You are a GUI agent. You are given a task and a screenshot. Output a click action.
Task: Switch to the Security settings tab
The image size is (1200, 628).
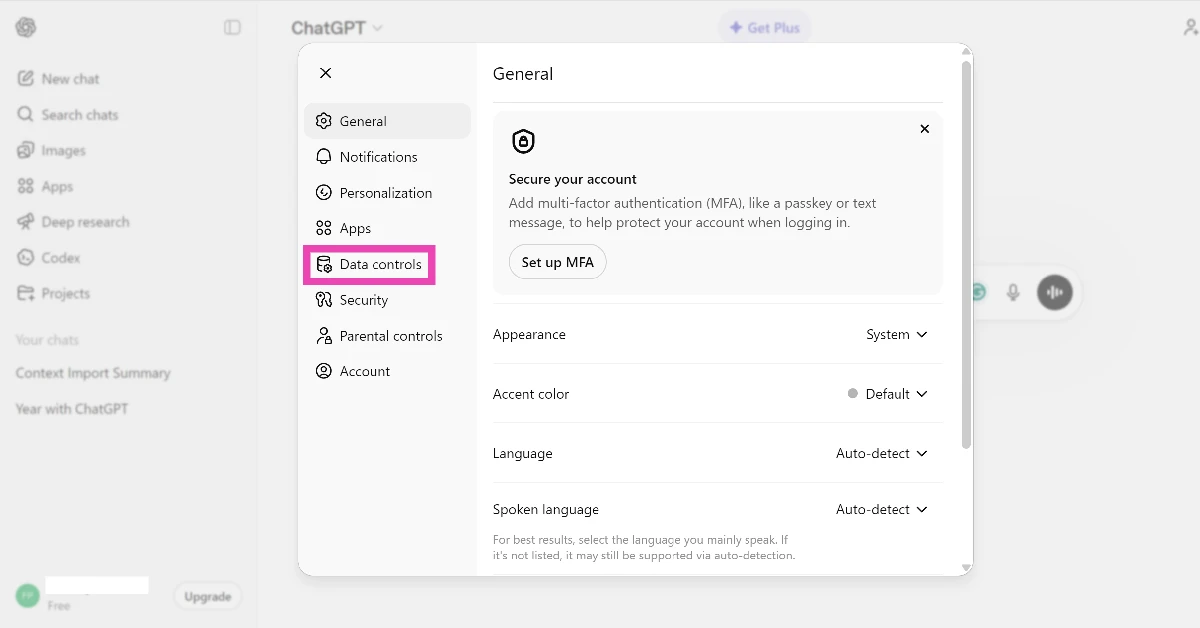click(x=363, y=299)
